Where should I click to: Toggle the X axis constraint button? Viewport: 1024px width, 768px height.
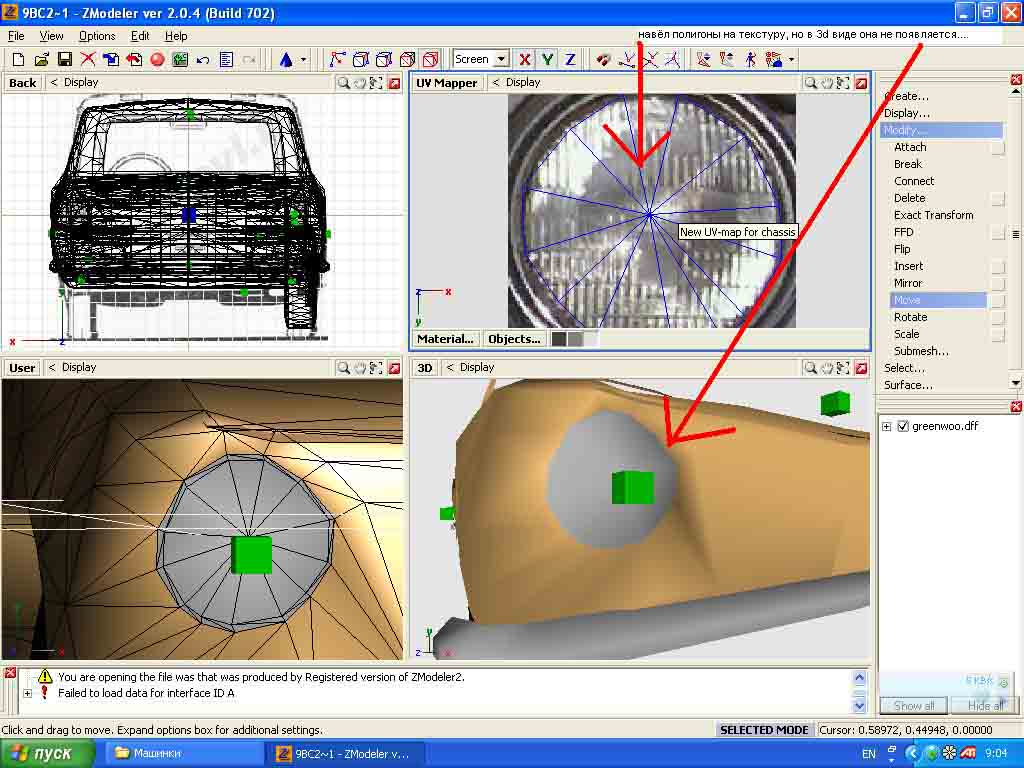524,60
